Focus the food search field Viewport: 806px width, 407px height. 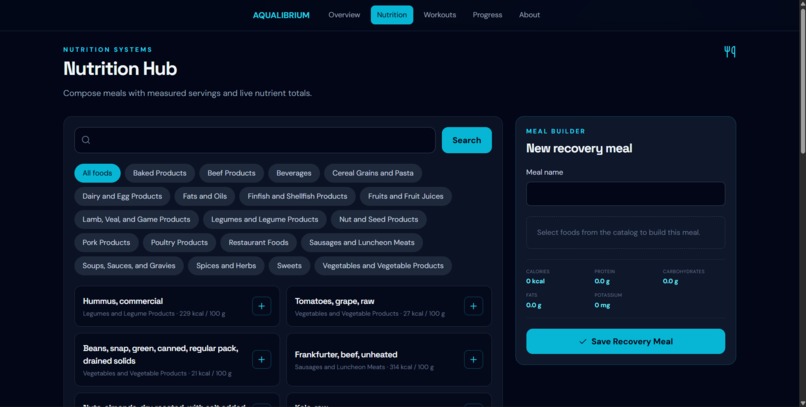coord(254,140)
